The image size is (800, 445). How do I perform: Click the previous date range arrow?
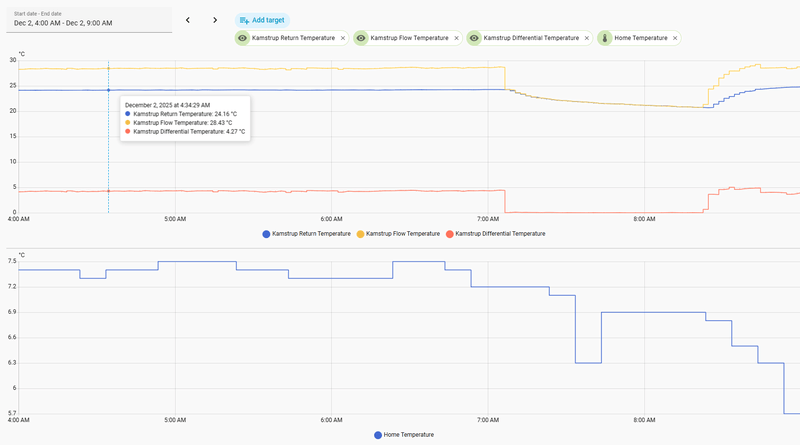point(187,19)
